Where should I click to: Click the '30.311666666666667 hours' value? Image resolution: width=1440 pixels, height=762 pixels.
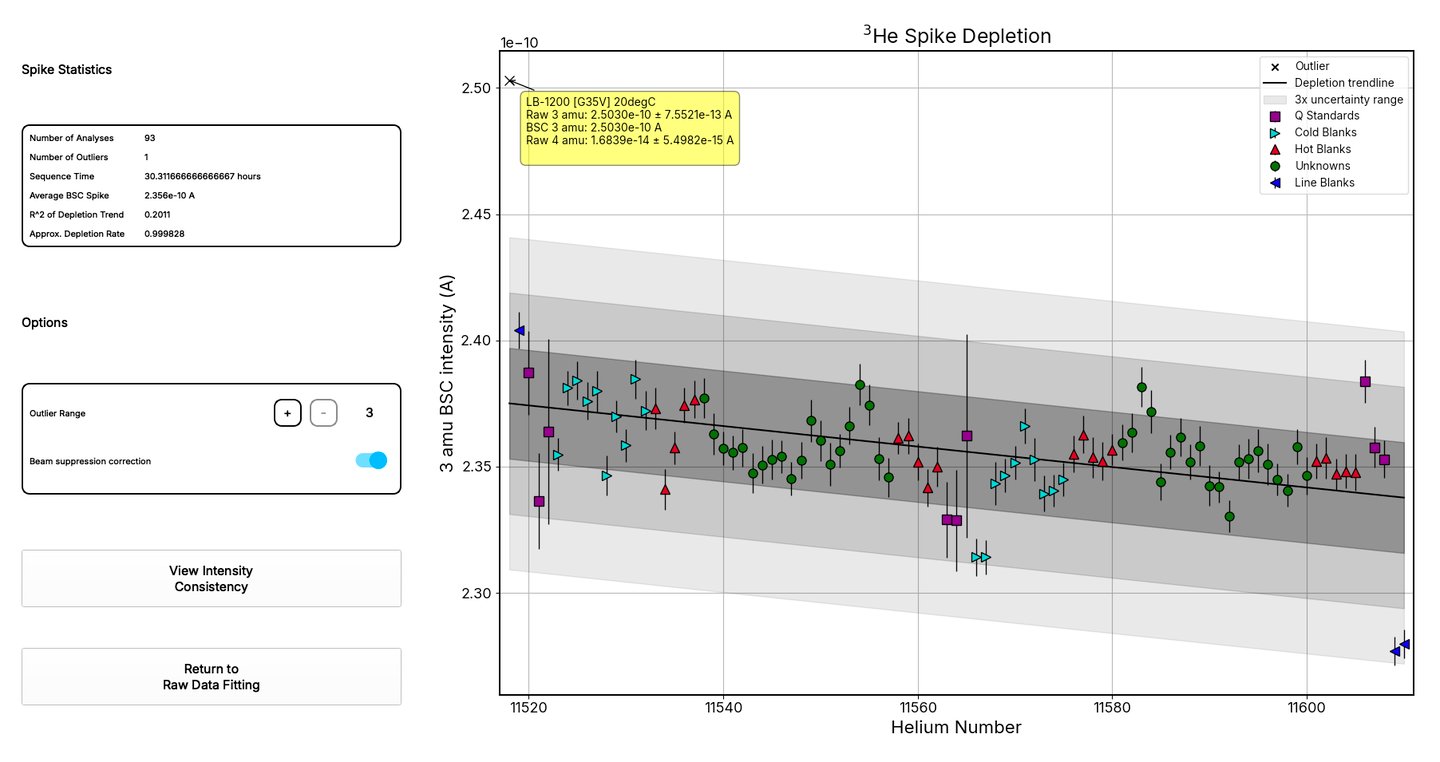coord(203,176)
